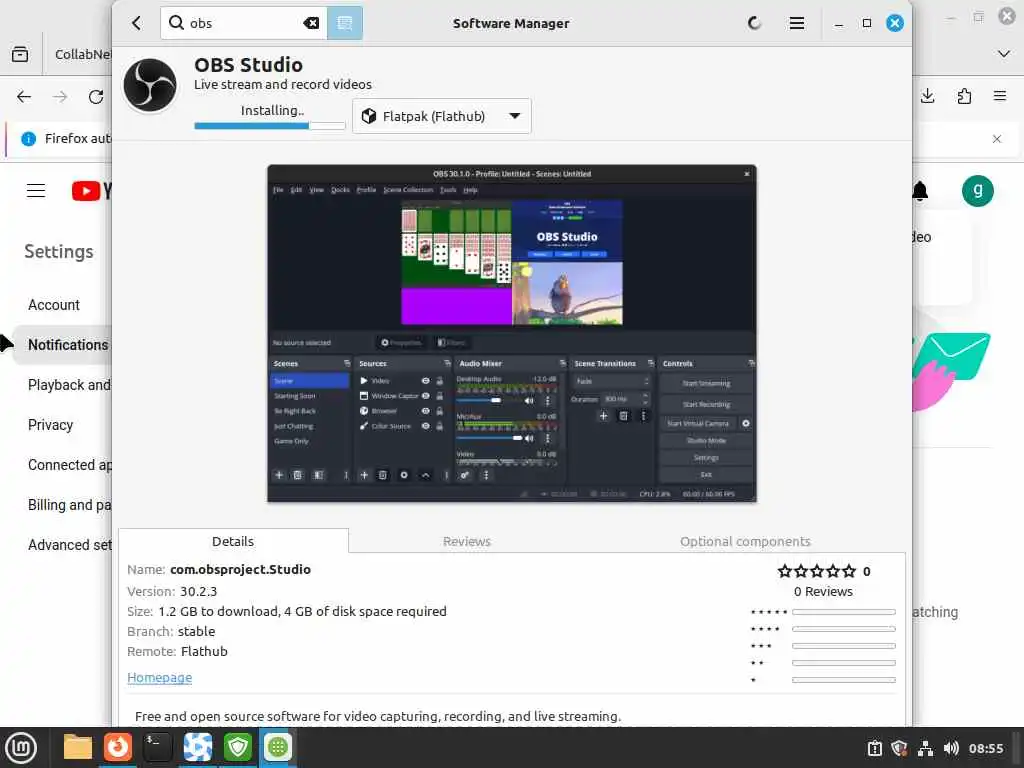Clear the obs search text
This screenshot has width=1024, height=768.
coord(312,23)
